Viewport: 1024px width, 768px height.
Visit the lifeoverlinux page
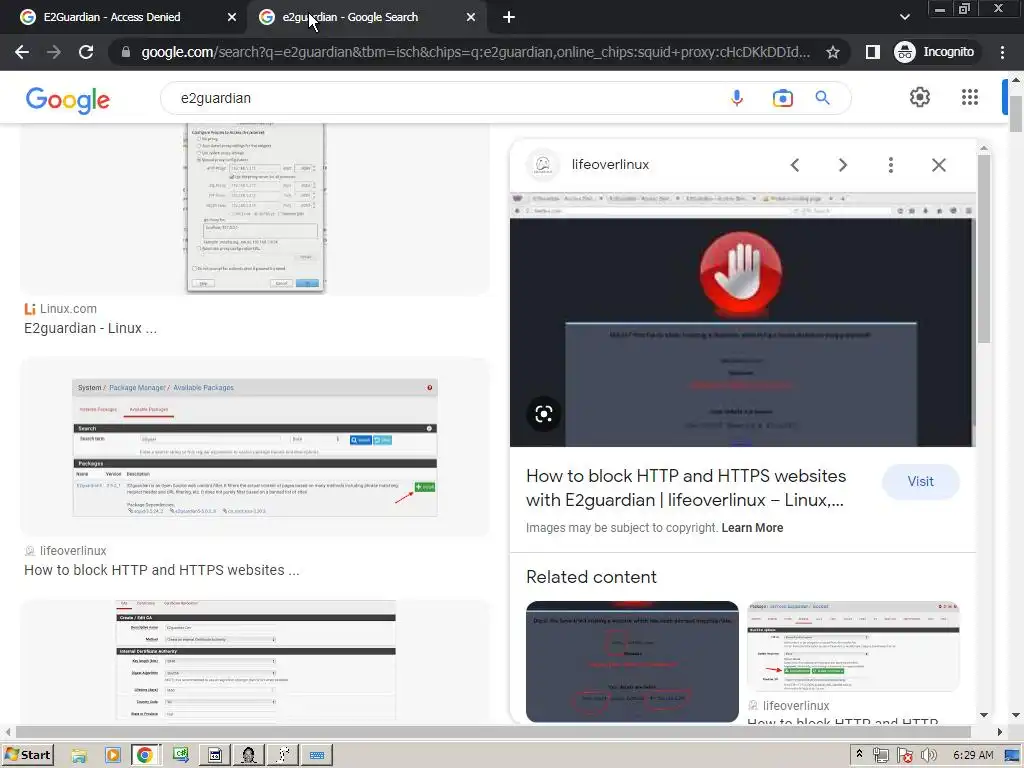(x=920, y=481)
